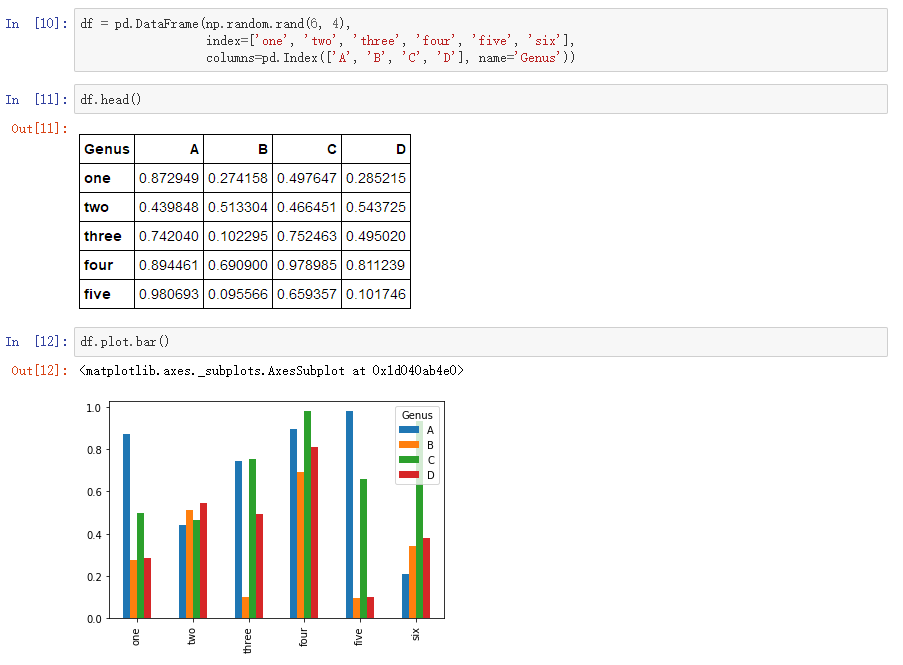Image resolution: width=903 pixels, height=665 pixels.
Task: Click the Out[11] output prompt
Action: click(x=39, y=128)
